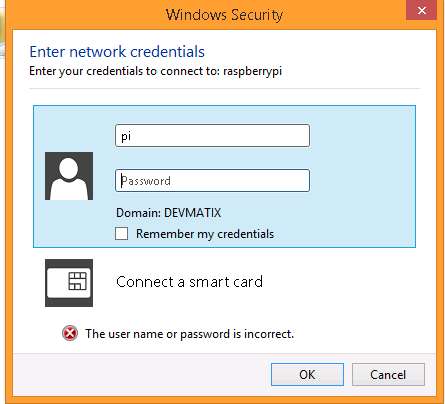Choose the 'Connect a smart card' option
Image resolution: width=445 pixels, height=404 pixels.
tap(189, 282)
